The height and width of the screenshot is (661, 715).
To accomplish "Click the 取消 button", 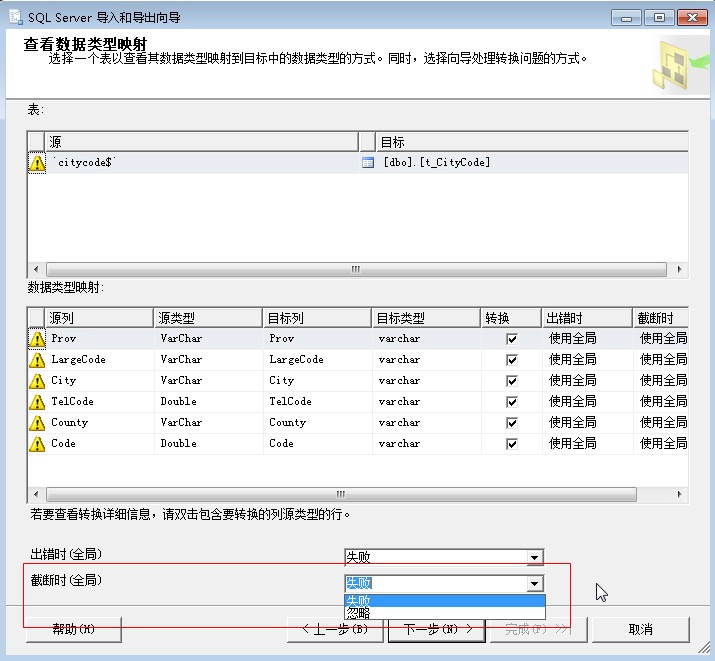I will [640, 629].
